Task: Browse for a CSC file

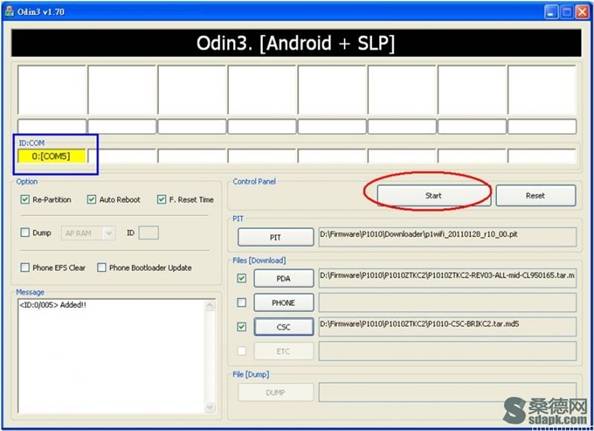Action: pyautogui.click(x=283, y=326)
